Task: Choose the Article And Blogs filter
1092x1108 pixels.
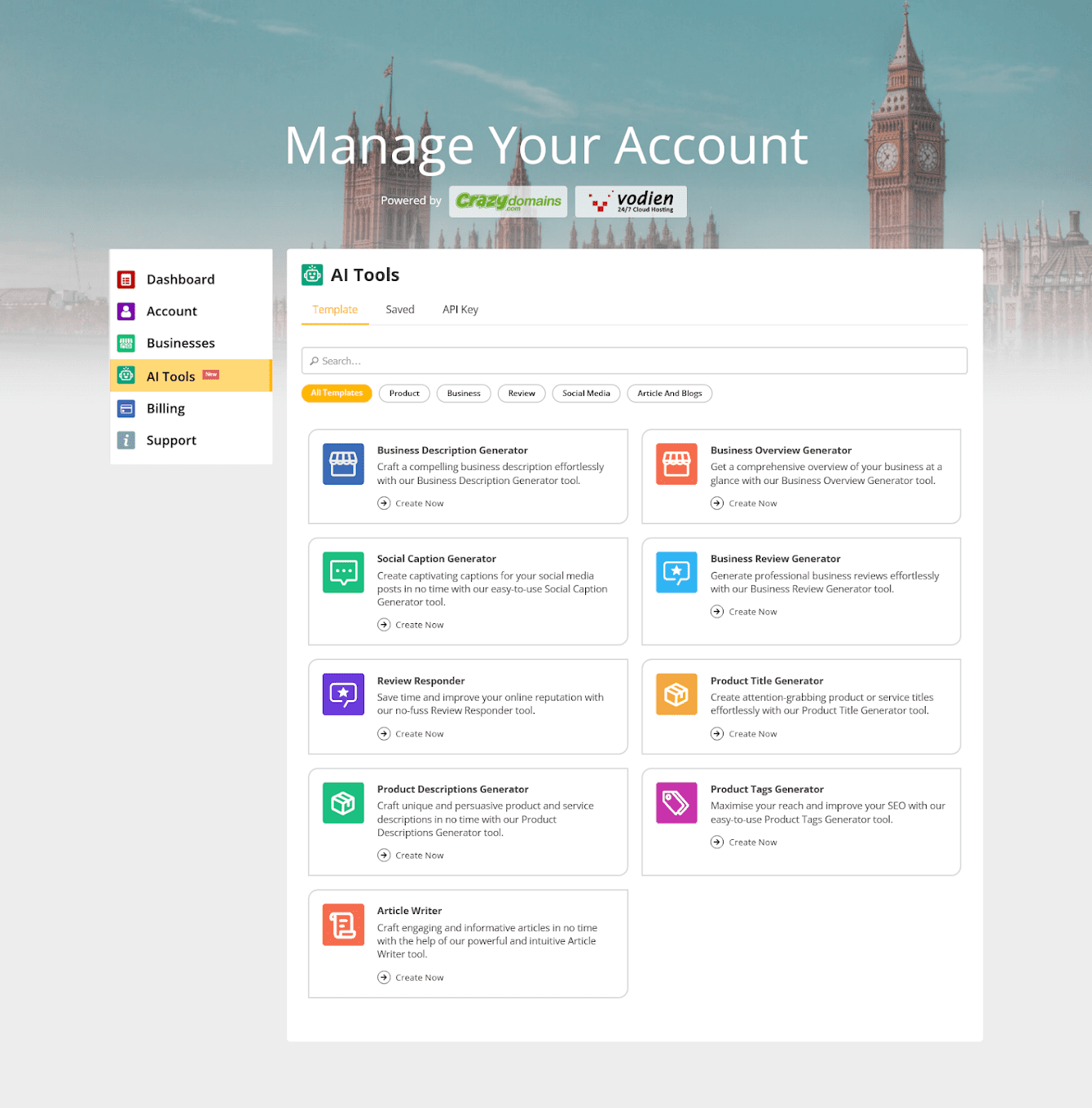Action: tap(669, 394)
